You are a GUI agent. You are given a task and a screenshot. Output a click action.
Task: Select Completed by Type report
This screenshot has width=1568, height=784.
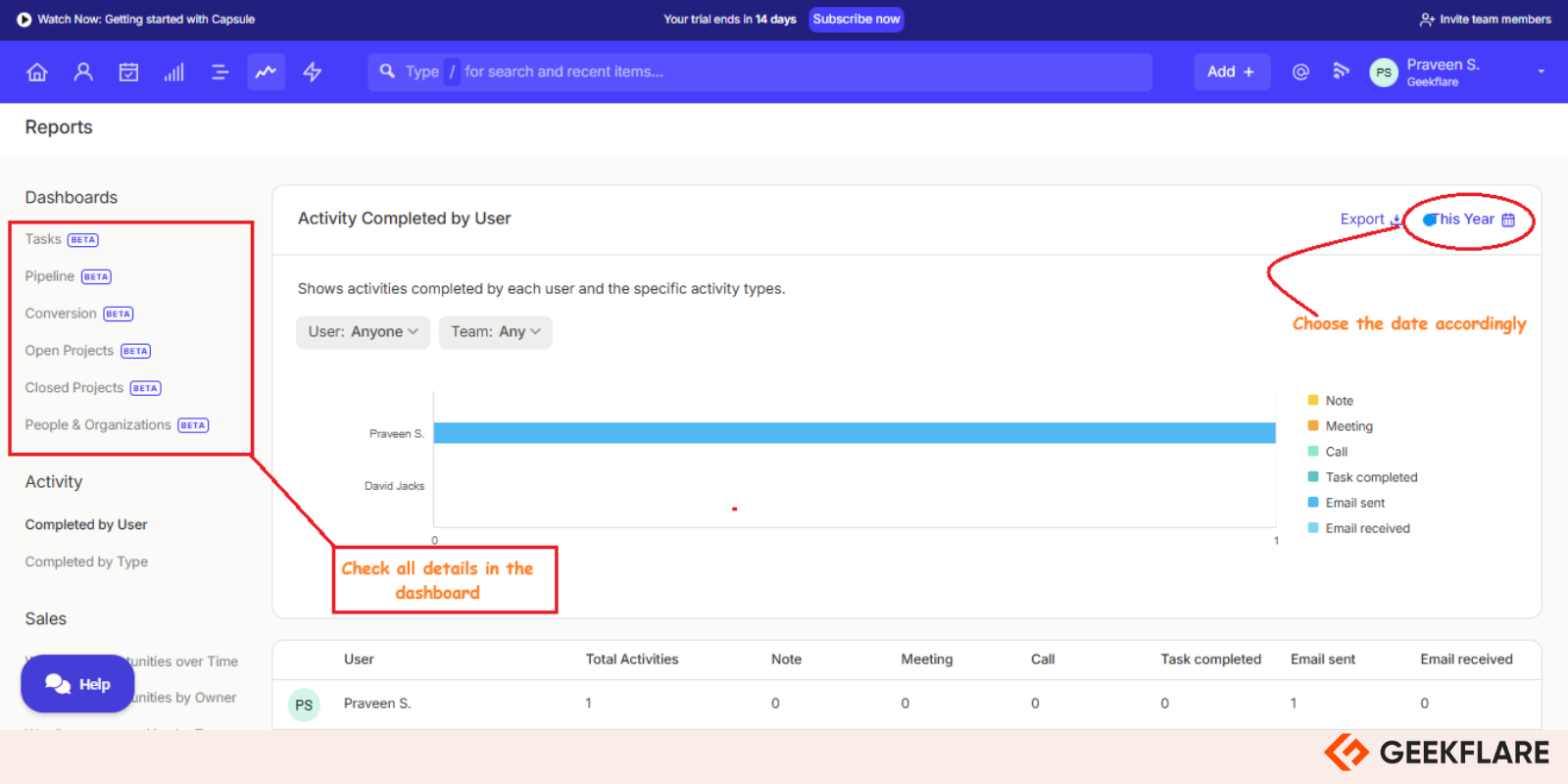point(86,563)
